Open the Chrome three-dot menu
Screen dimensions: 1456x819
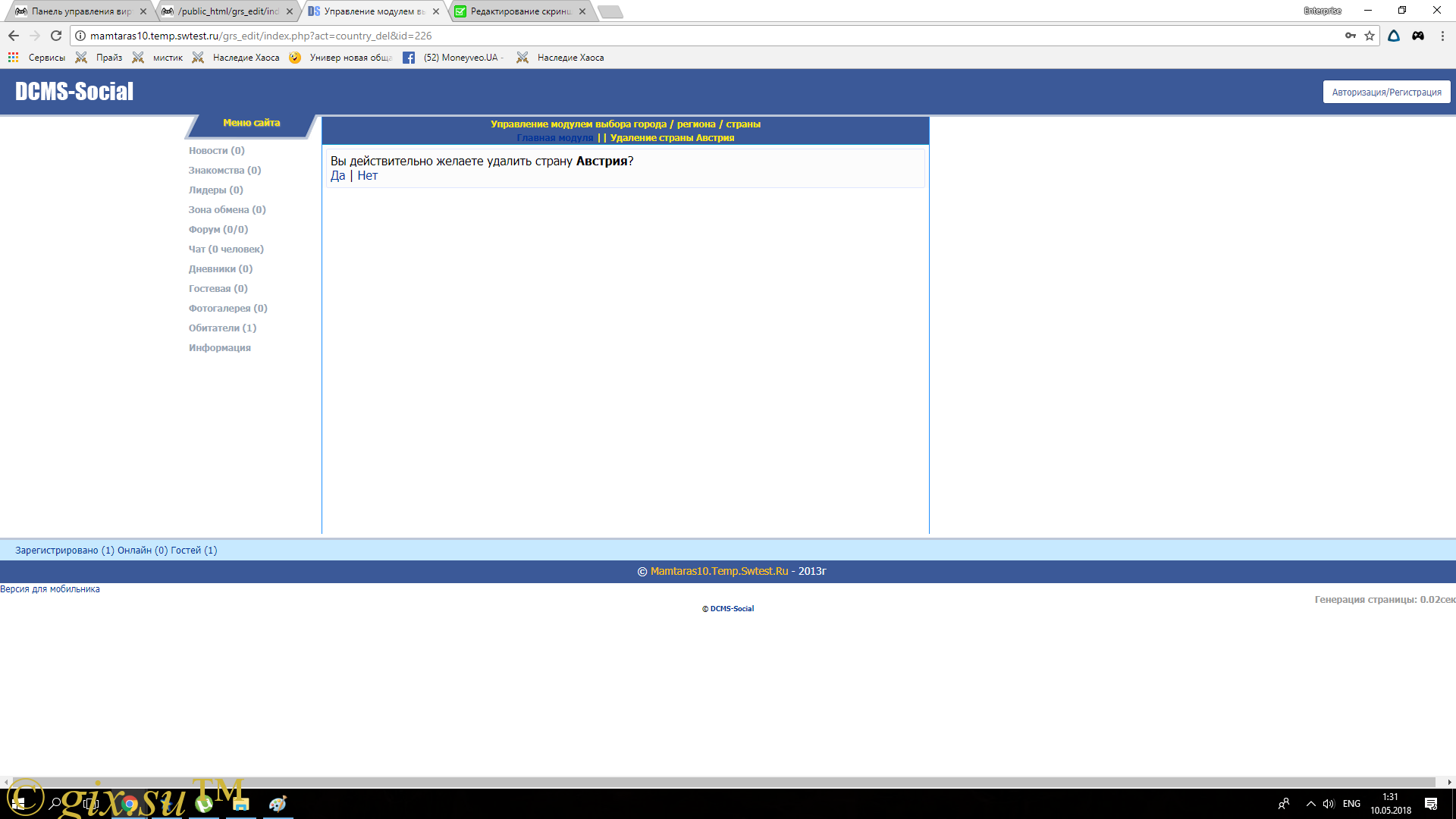[x=1442, y=36]
